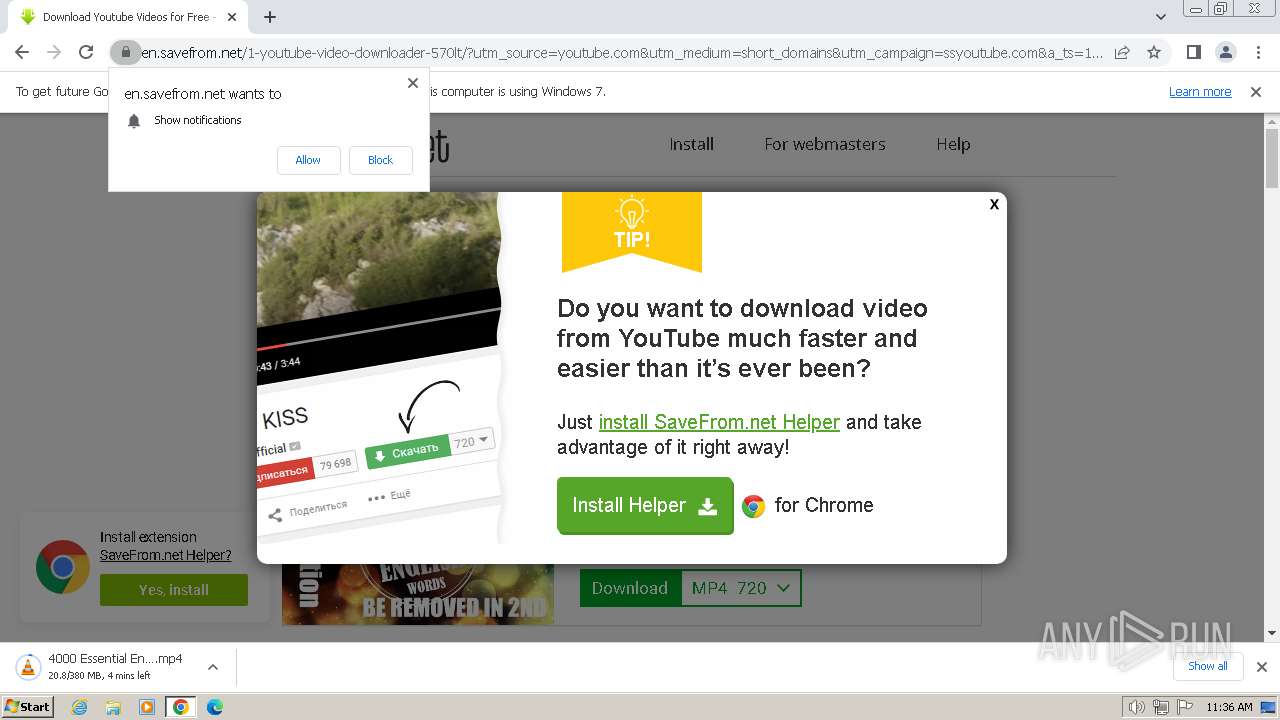Image resolution: width=1280 pixels, height=720 pixels.
Task: Click the 11:36 AM clock
Action: (x=1229, y=707)
